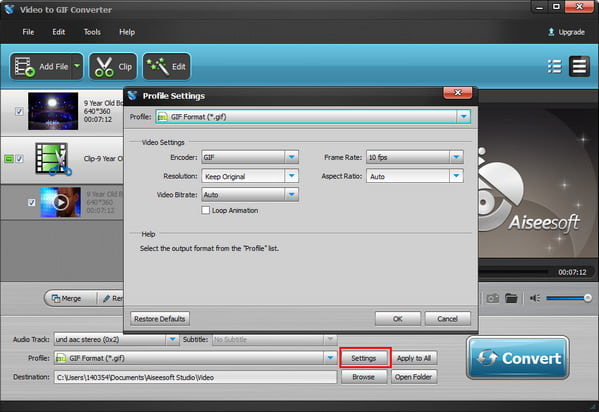Take a snapshot with the camera icon
This screenshot has height=412, width=599.
[x=493, y=298]
